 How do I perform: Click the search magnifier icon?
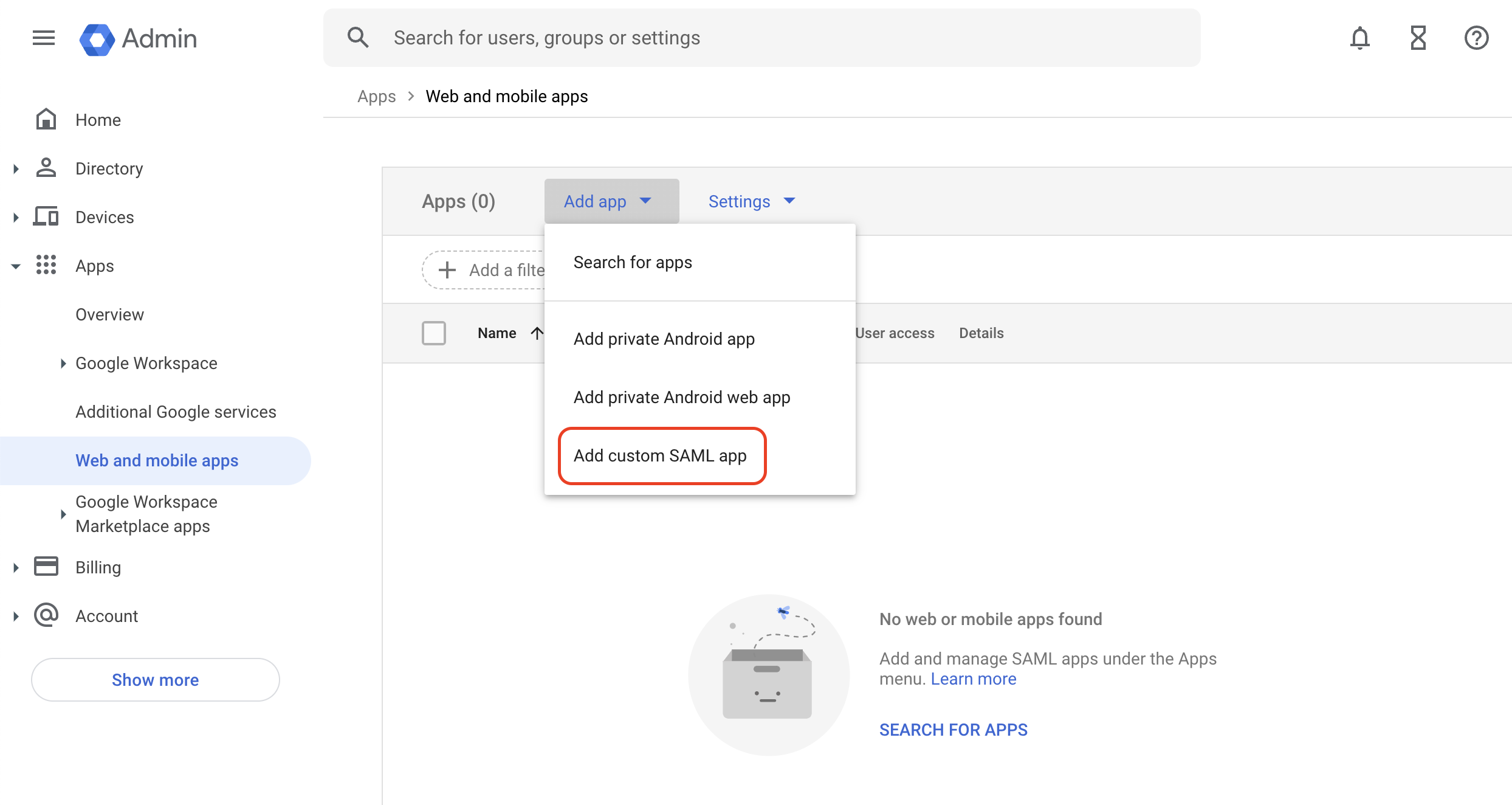point(358,37)
